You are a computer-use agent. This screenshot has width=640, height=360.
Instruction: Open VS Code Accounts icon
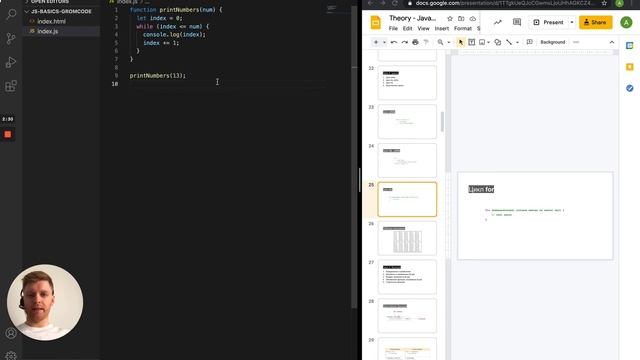(11, 333)
